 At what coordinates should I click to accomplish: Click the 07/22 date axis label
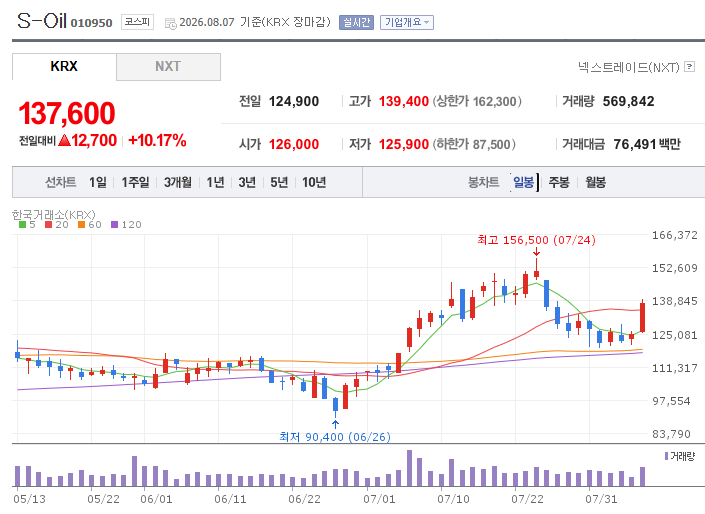coord(527,499)
